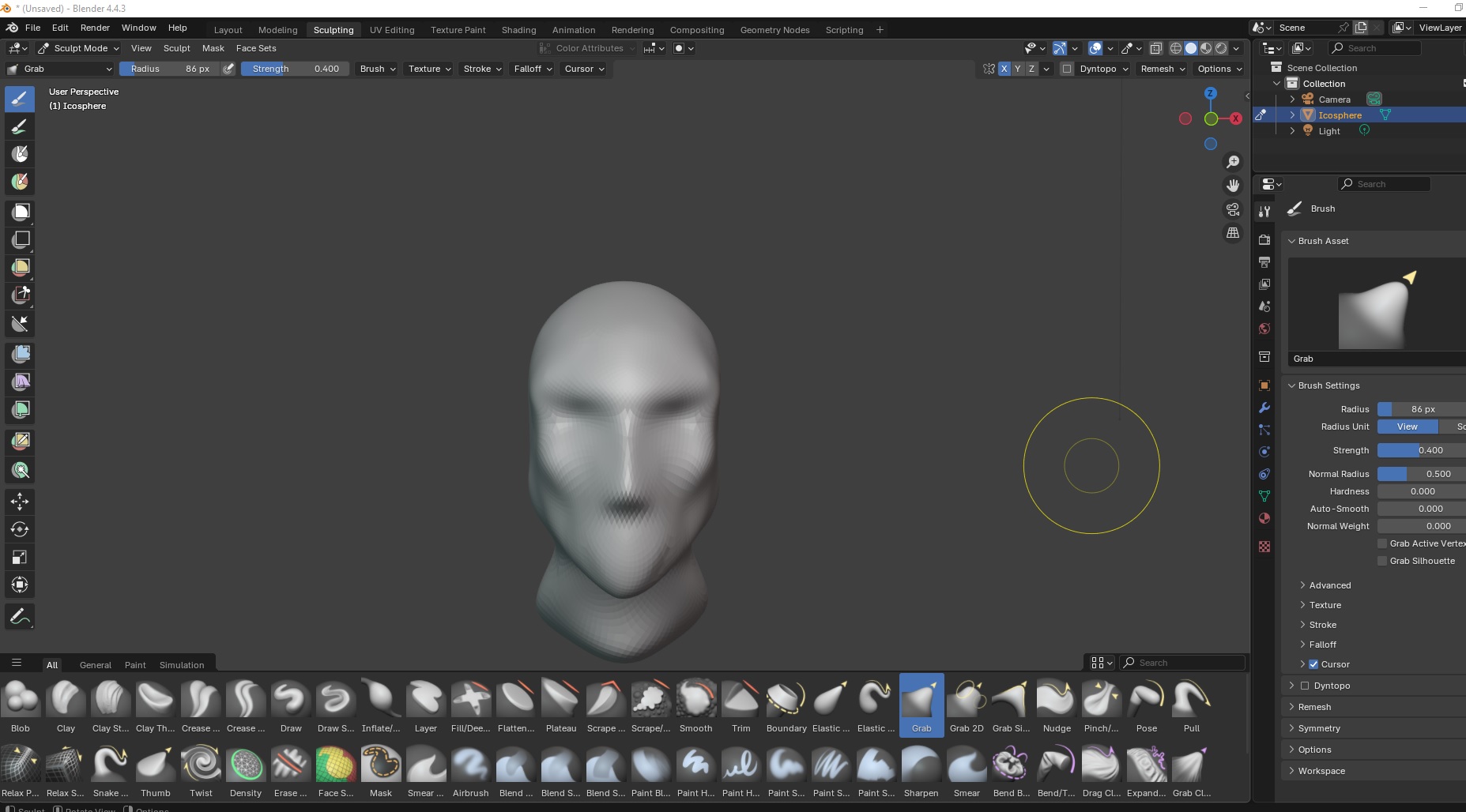Select the Trim brush asset
Screen dimensions: 1466x812
click(x=741, y=705)
